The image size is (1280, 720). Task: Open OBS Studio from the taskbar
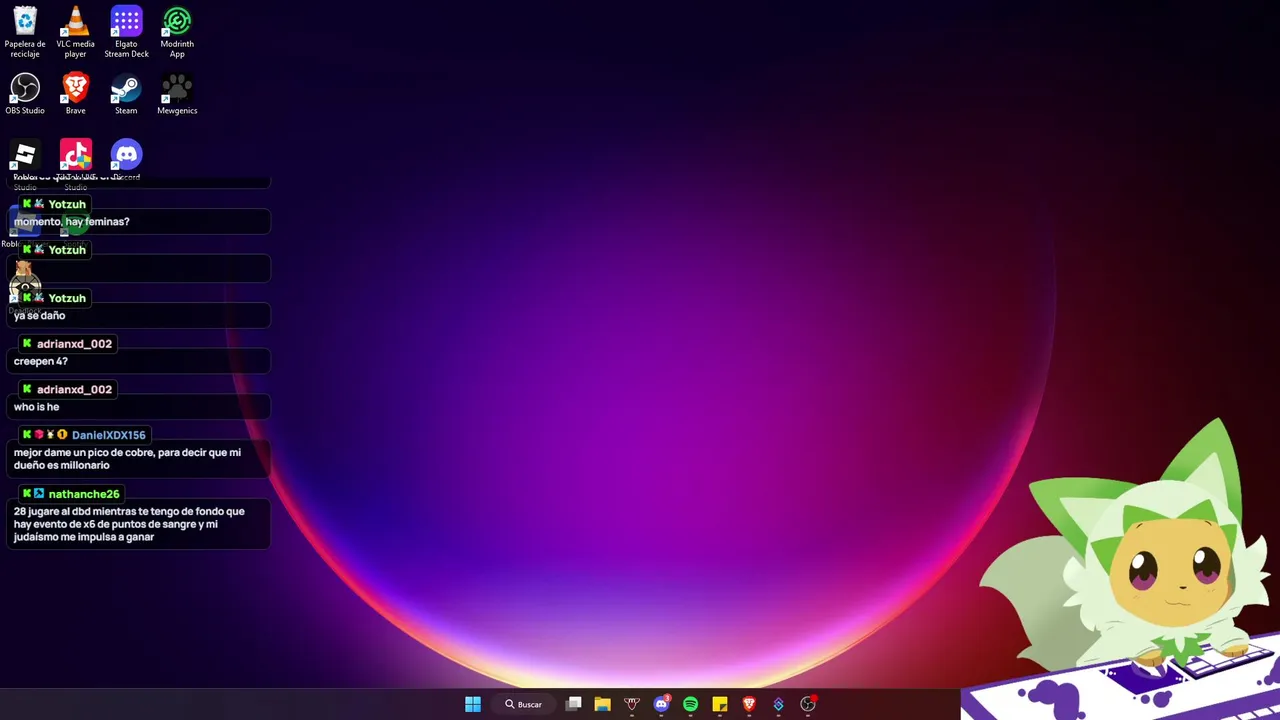coord(808,704)
